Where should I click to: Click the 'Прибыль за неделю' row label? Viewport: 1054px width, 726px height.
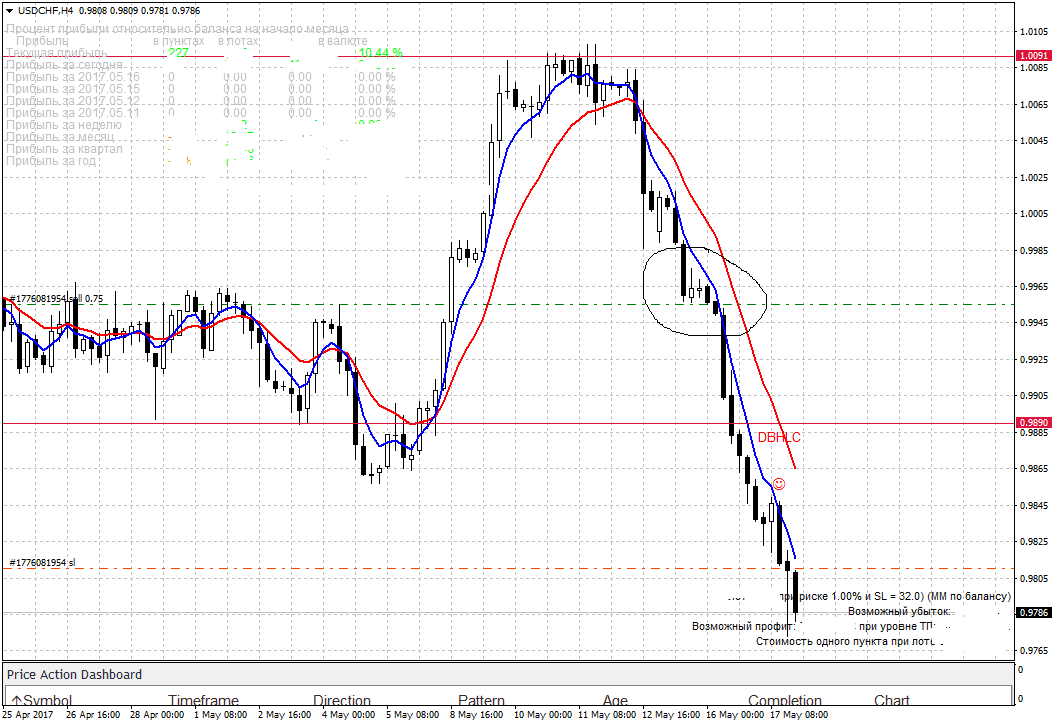[64, 125]
